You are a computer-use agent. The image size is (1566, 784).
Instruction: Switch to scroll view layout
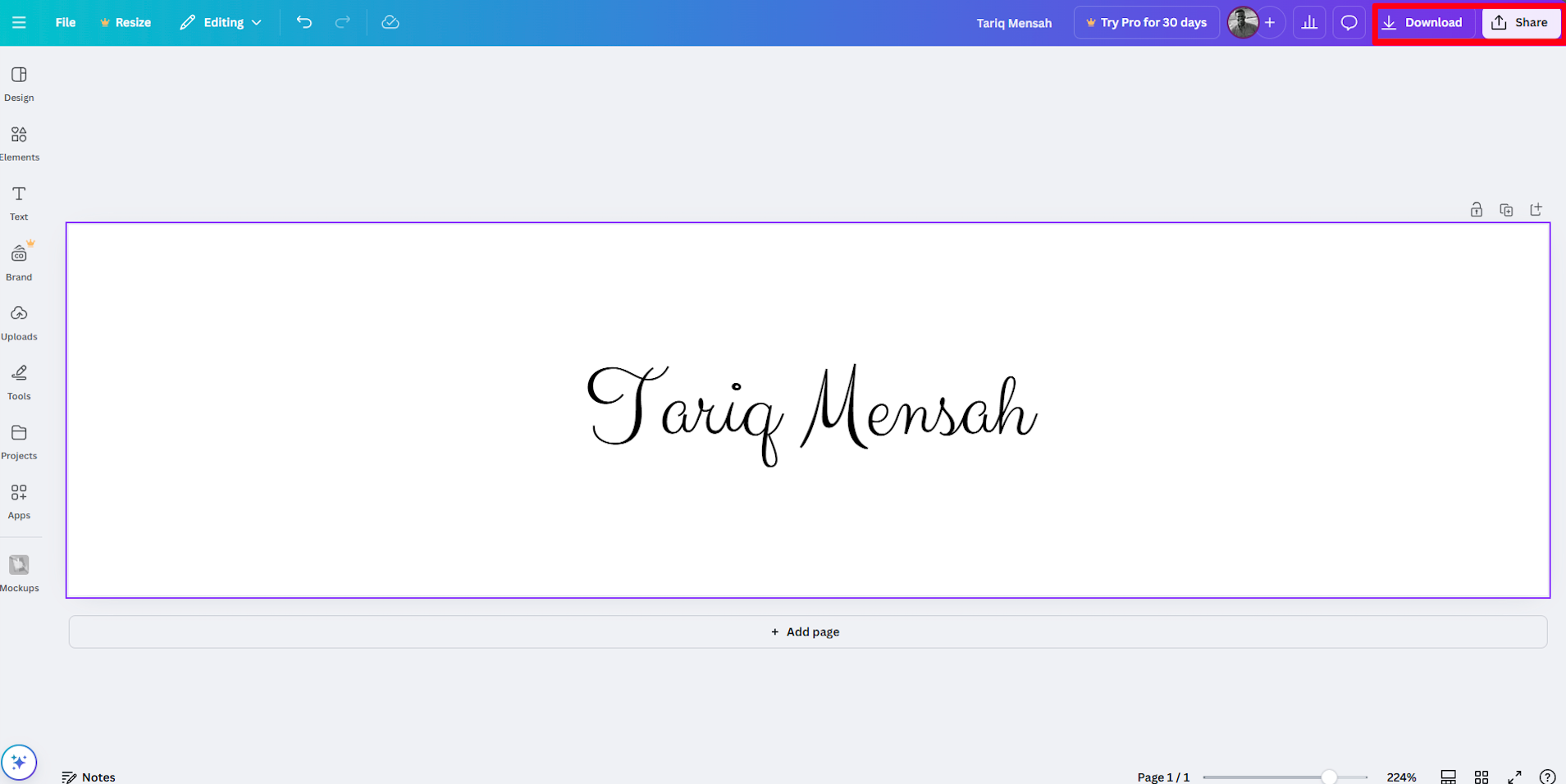(1448, 777)
